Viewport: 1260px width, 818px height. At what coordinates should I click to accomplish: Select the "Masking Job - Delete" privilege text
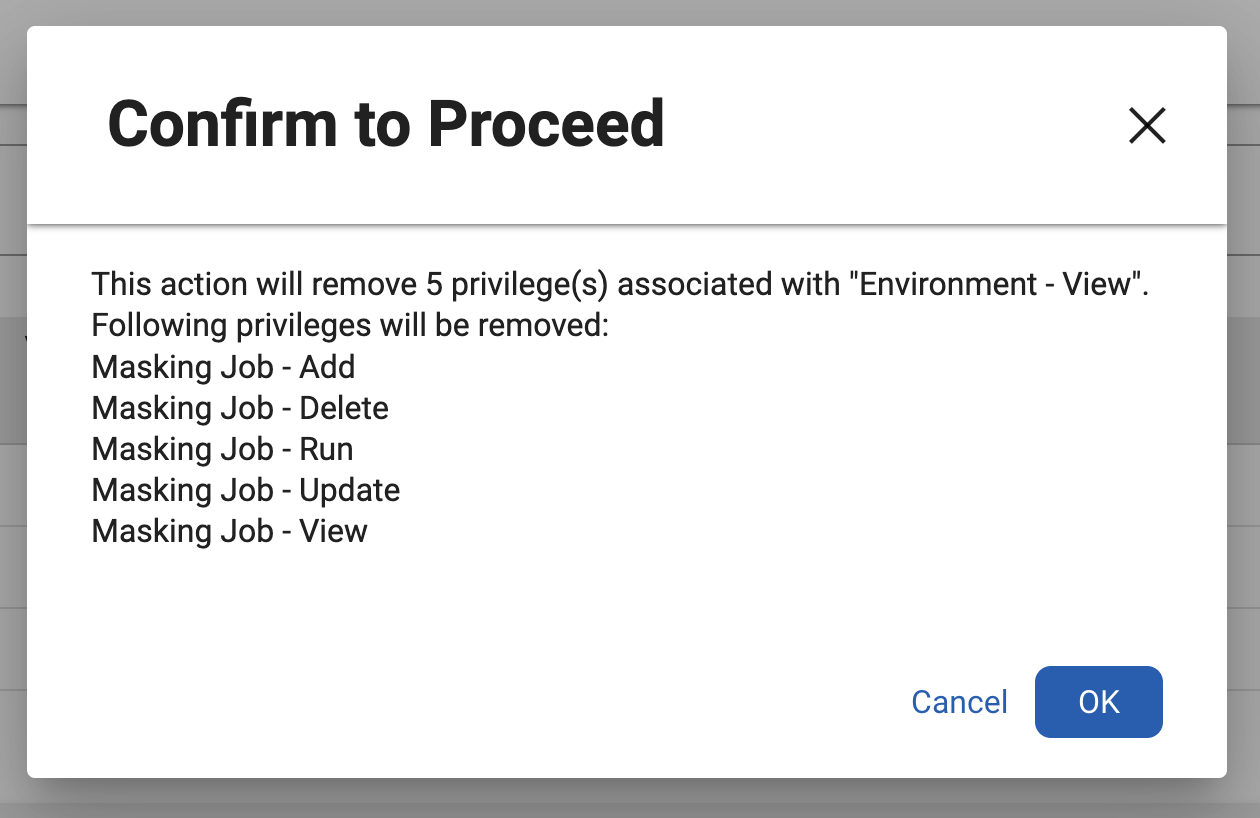[x=240, y=408]
